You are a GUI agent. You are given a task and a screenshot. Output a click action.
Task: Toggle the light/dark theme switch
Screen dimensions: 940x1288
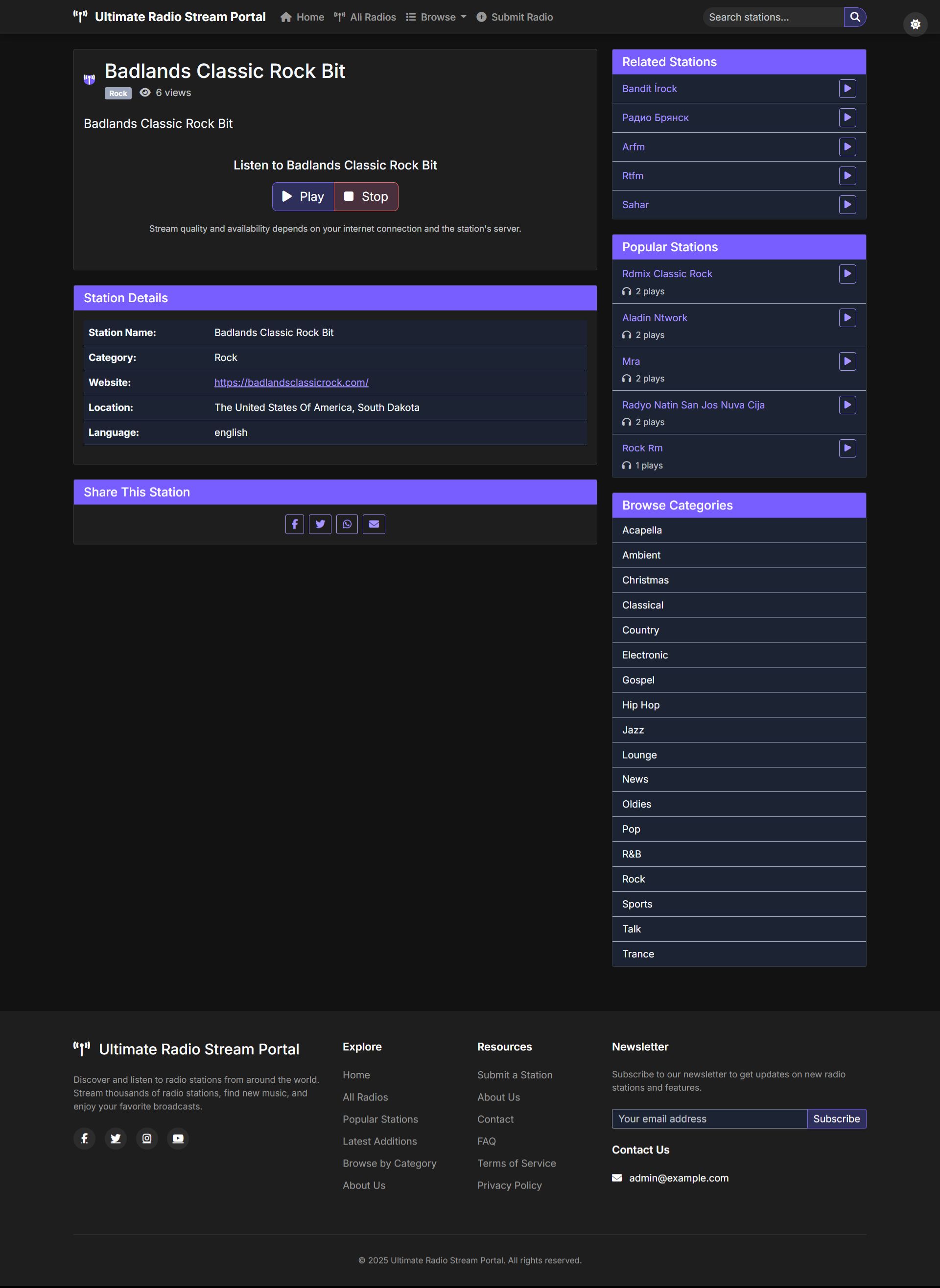915,24
